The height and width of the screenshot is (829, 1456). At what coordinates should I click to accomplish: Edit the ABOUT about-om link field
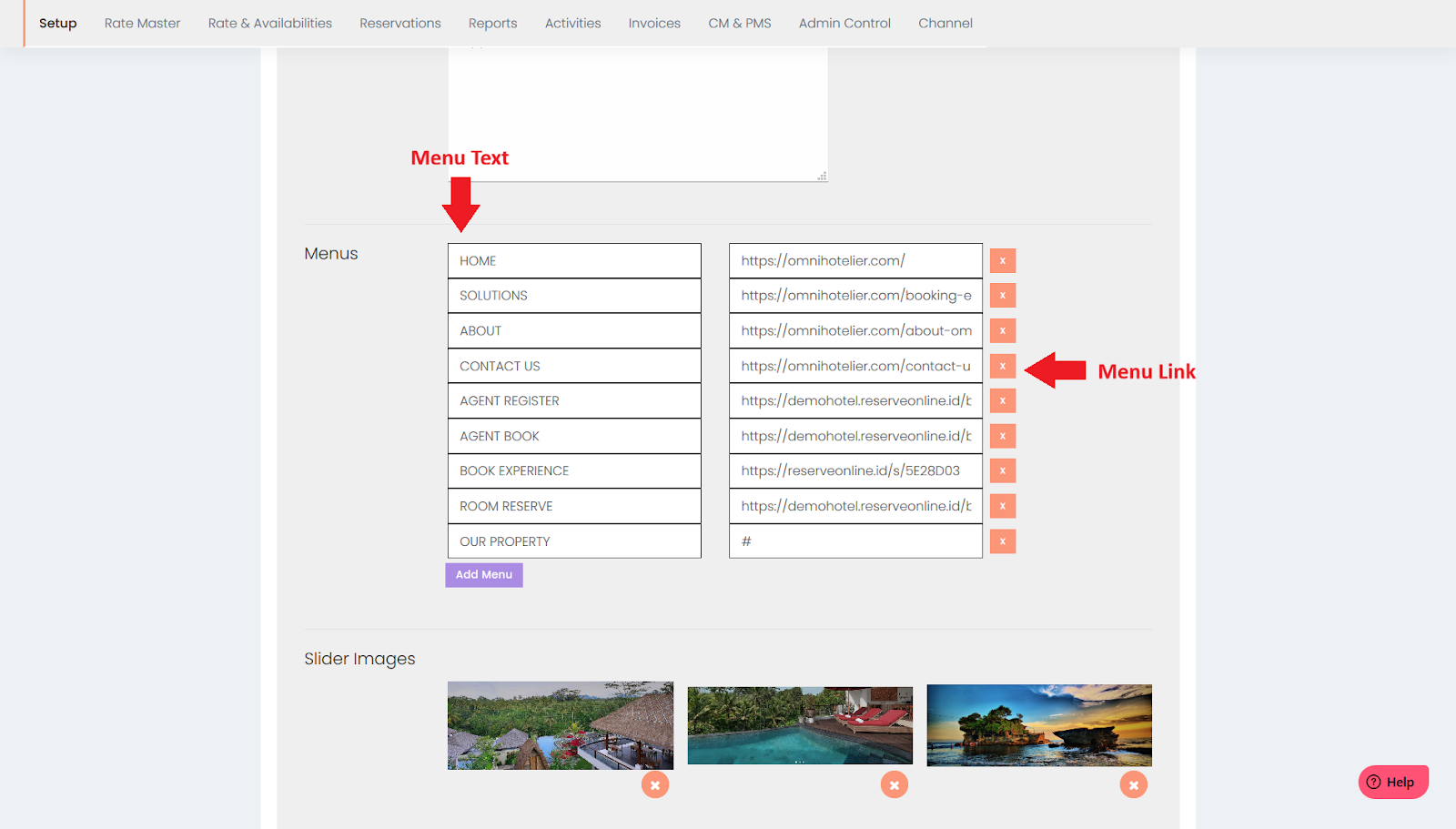pyautogui.click(x=855, y=331)
